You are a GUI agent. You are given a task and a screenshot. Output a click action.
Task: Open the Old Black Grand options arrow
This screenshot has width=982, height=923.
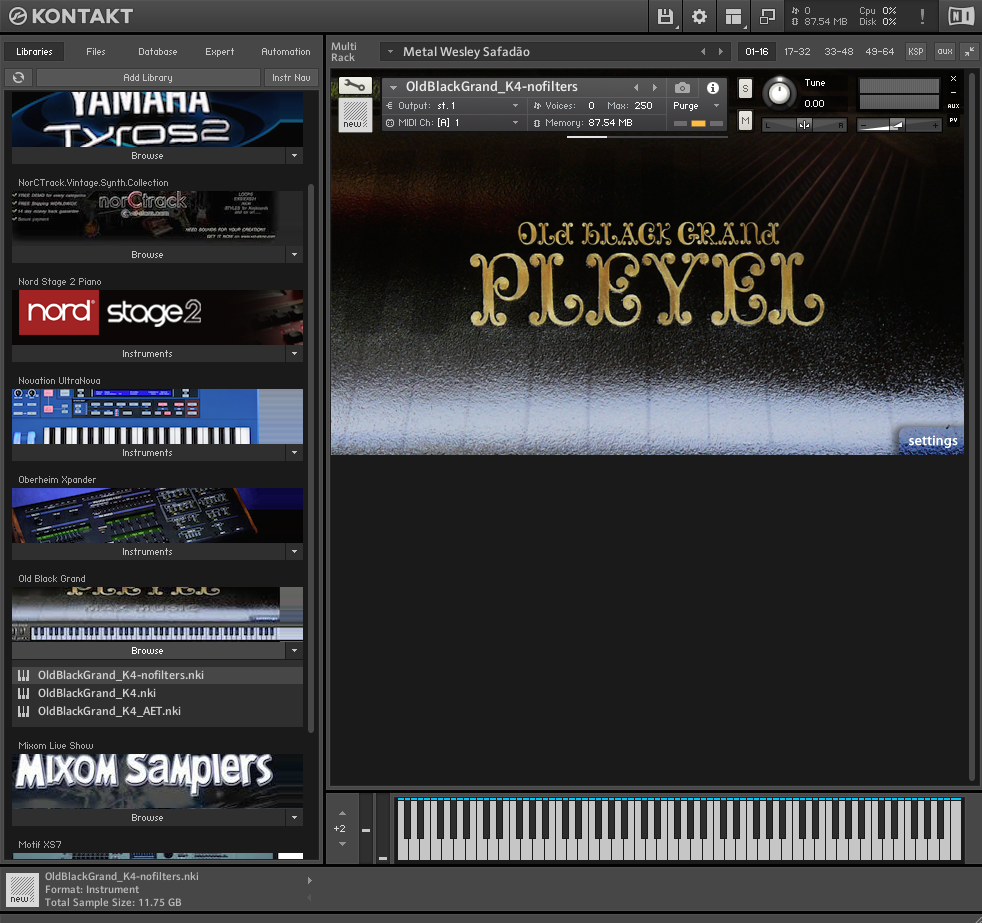294,651
